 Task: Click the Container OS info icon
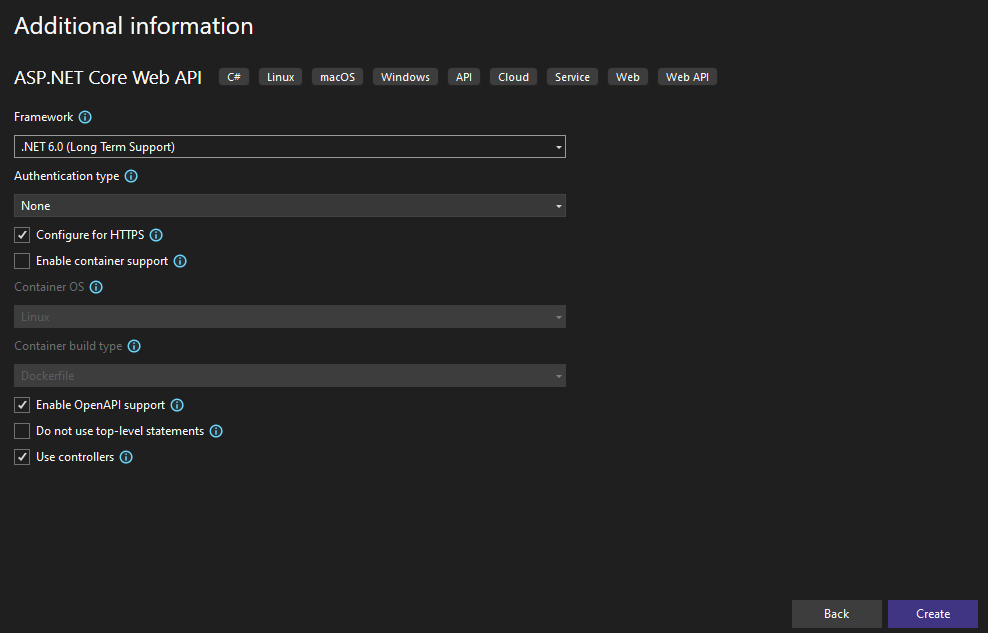click(96, 287)
